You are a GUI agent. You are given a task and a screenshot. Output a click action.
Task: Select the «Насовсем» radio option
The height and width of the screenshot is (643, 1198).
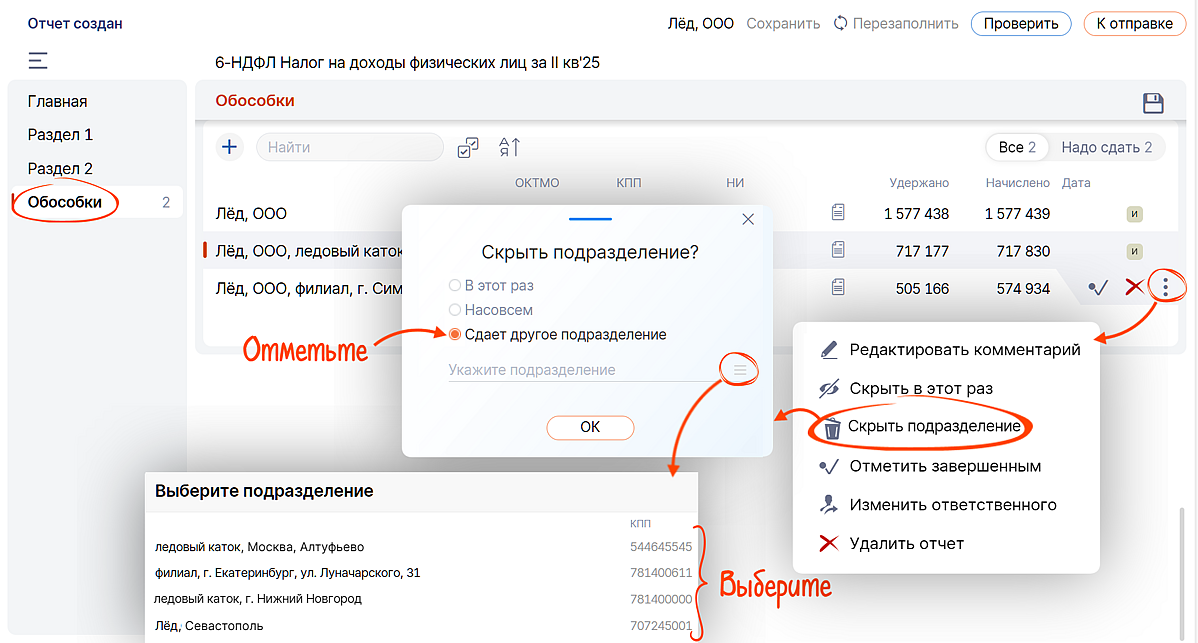click(x=456, y=310)
